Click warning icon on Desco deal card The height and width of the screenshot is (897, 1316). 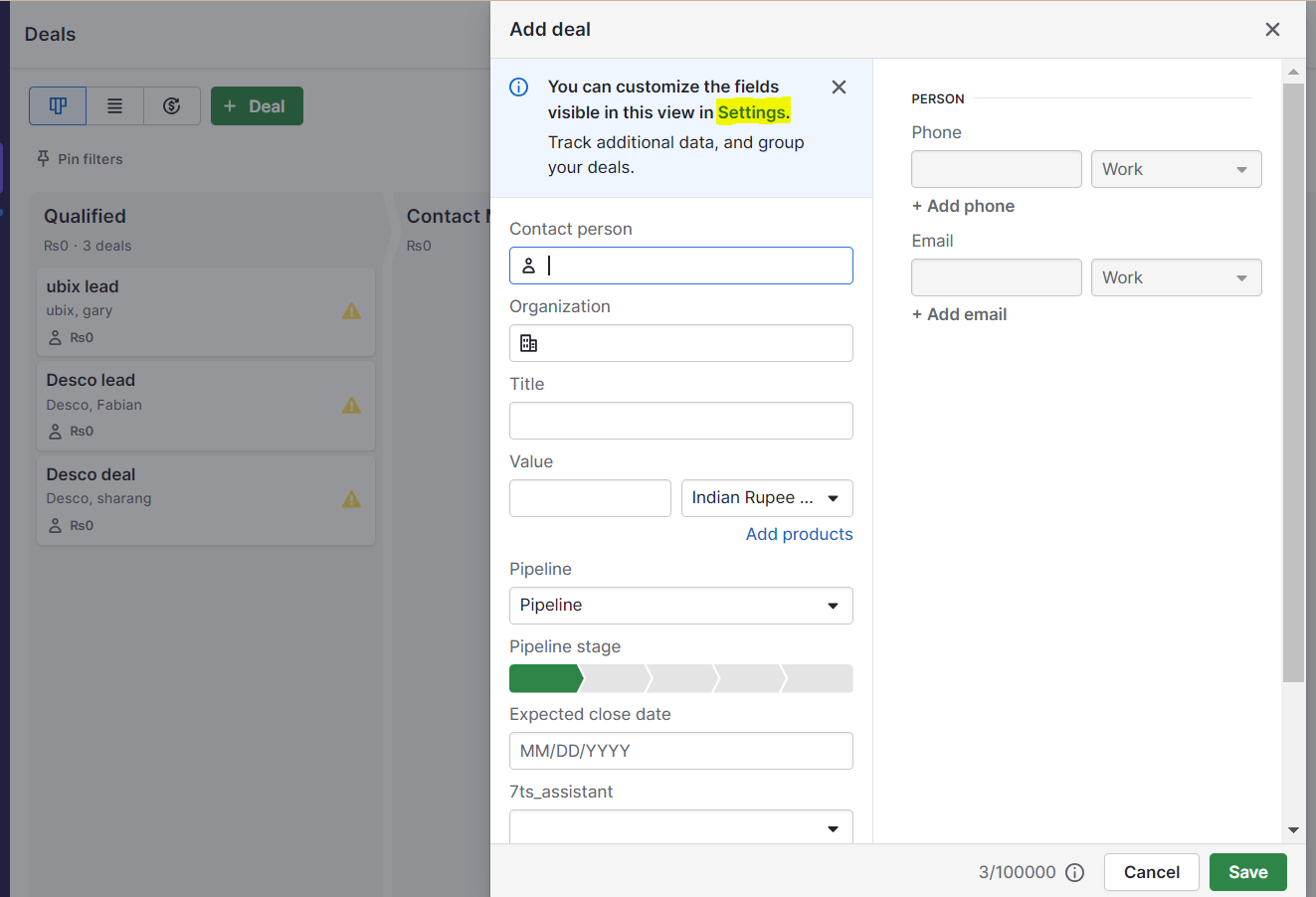click(x=351, y=499)
